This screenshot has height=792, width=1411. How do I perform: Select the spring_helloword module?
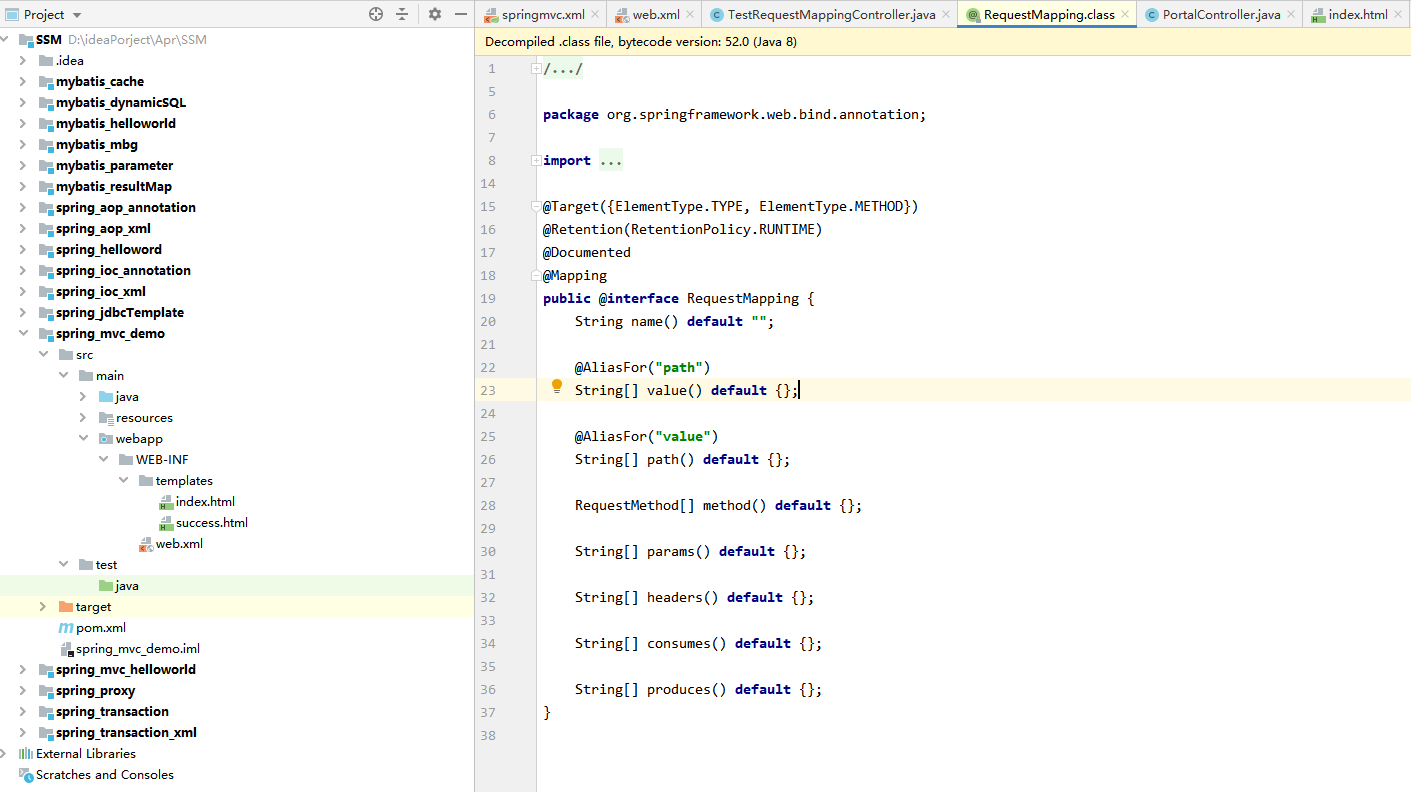pyautogui.click(x=109, y=250)
